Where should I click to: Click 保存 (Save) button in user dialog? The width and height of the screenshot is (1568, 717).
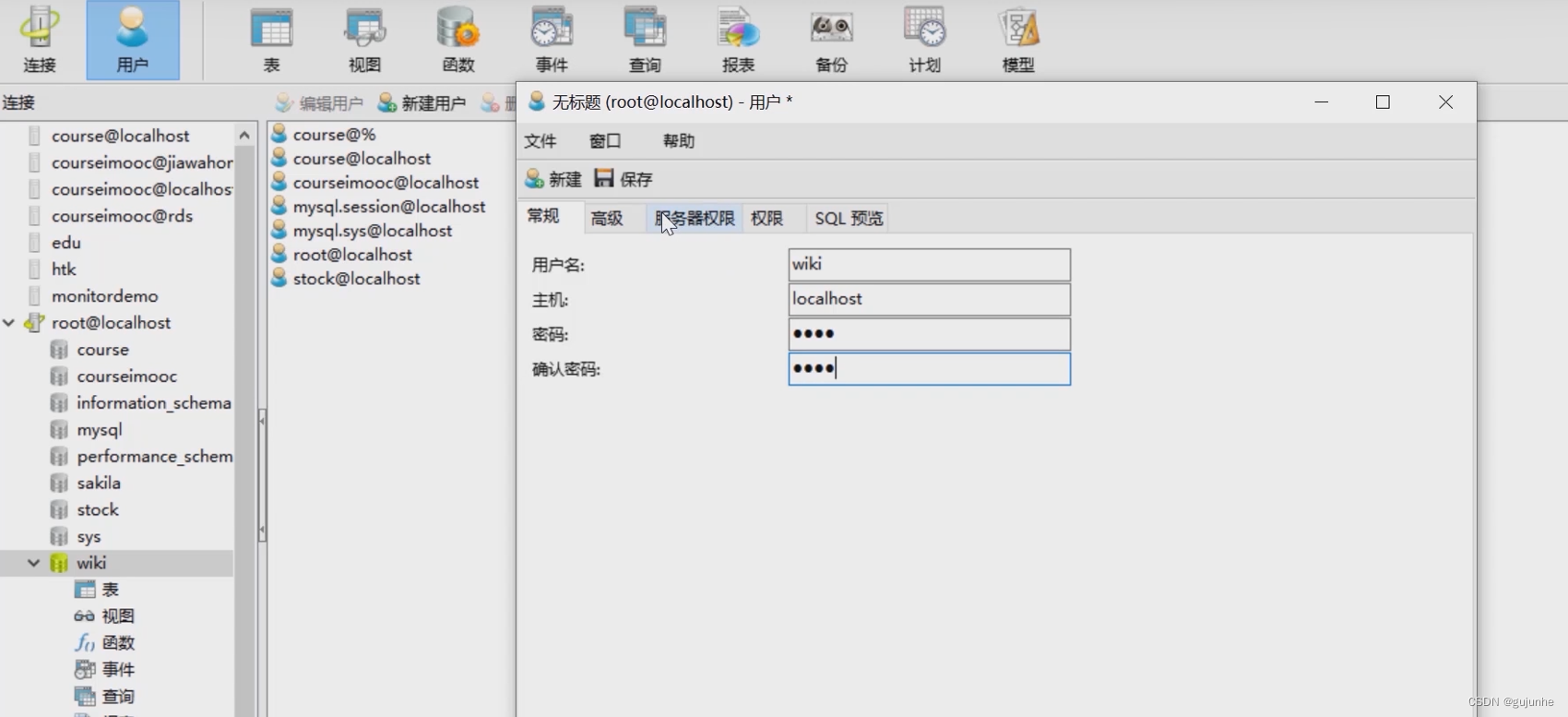[624, 179]
